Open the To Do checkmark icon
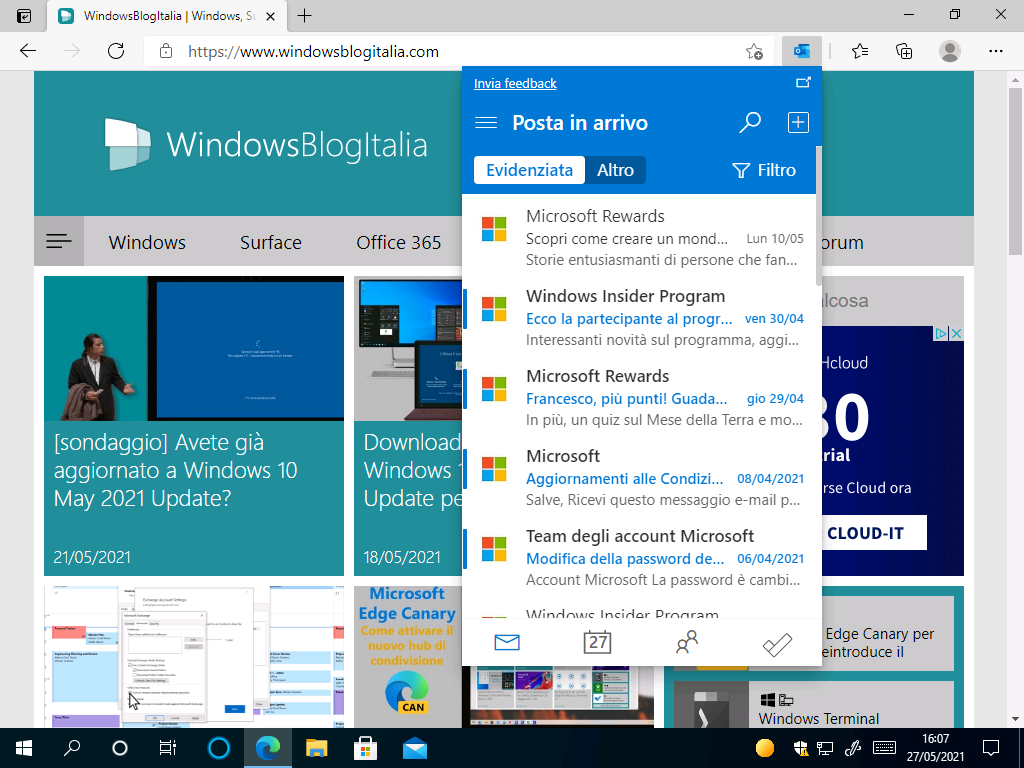The height and width of the screenshot is (768, 1024). pyautogui.click(x=777, y=644)
